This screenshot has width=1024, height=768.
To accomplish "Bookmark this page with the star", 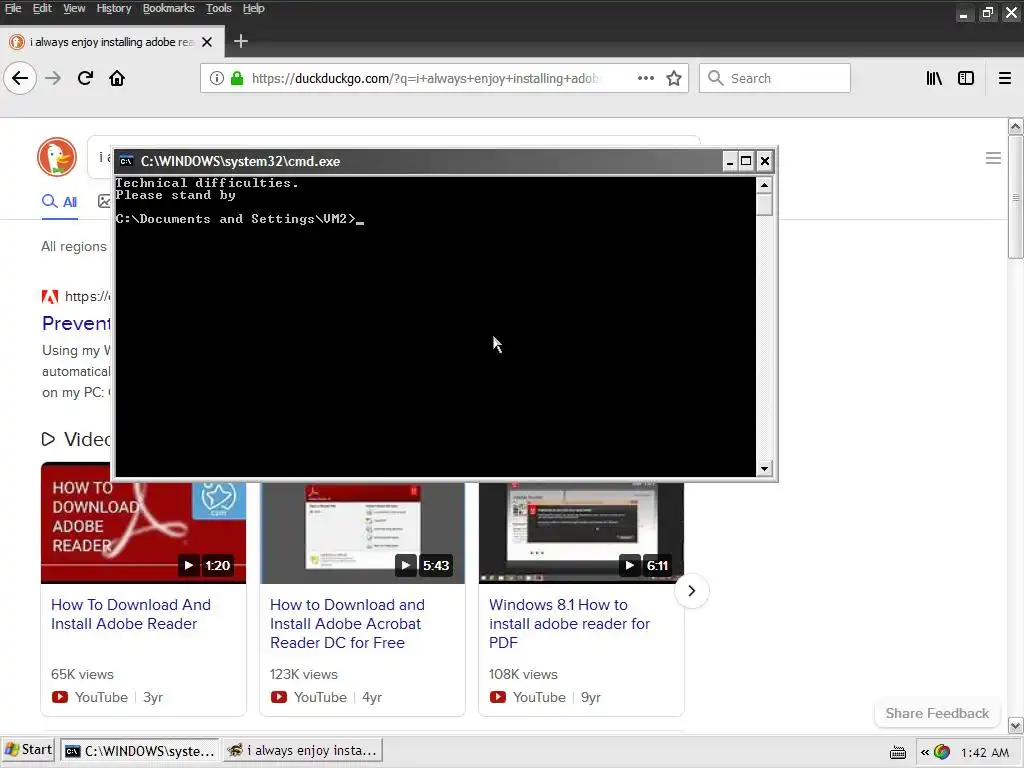I will pos(674,78).
